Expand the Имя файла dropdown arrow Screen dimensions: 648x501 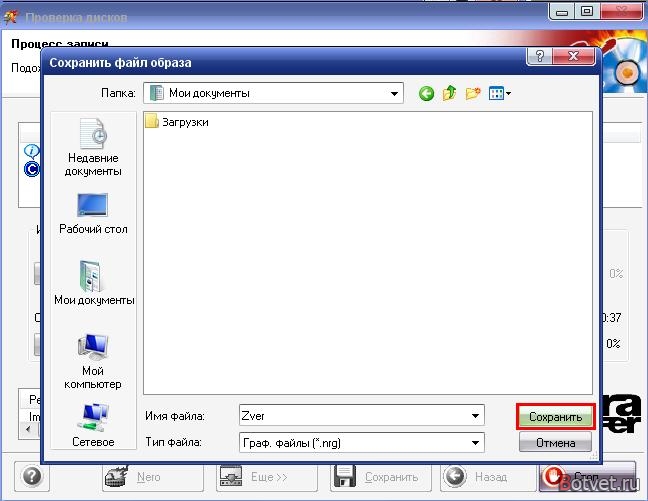[475, 415]
